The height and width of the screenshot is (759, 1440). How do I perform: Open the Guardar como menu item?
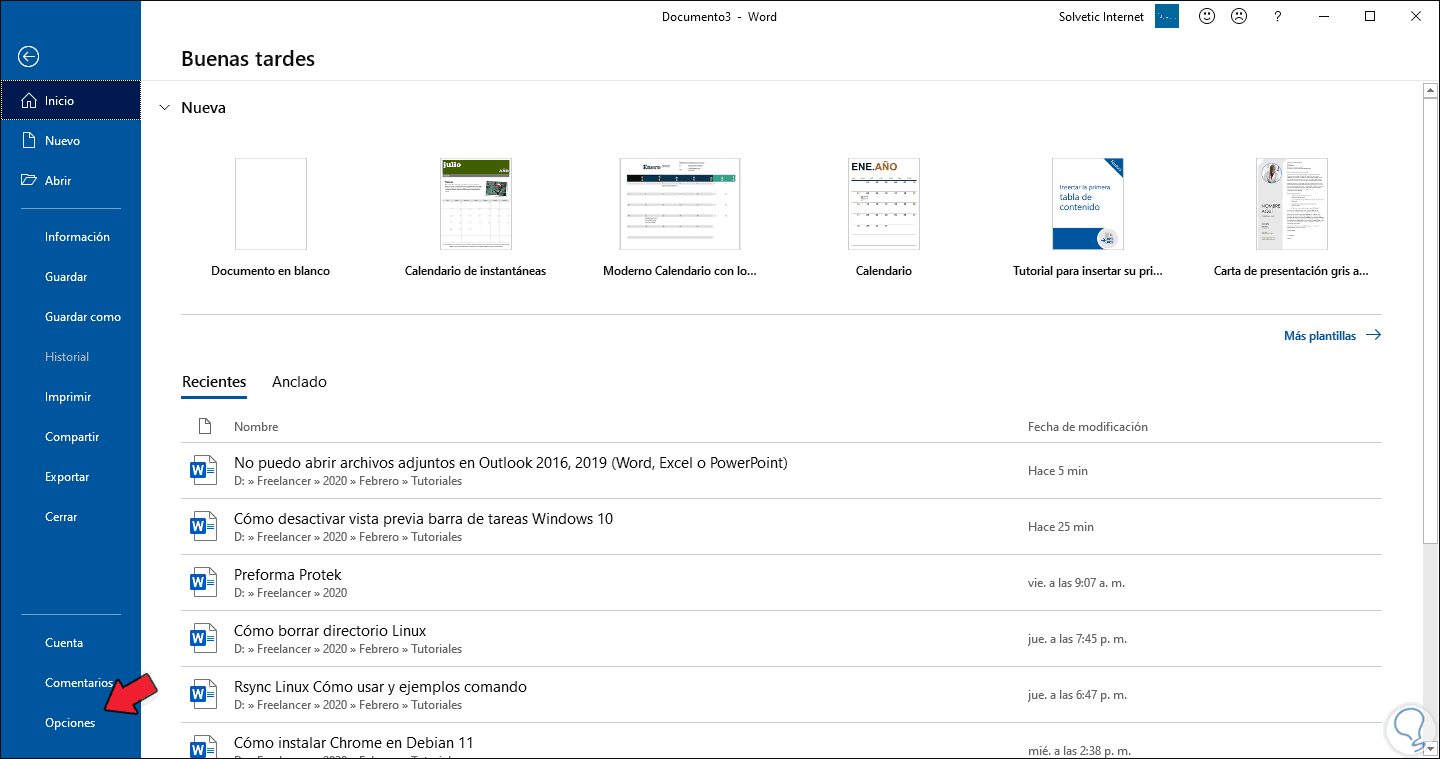(83, 317)
